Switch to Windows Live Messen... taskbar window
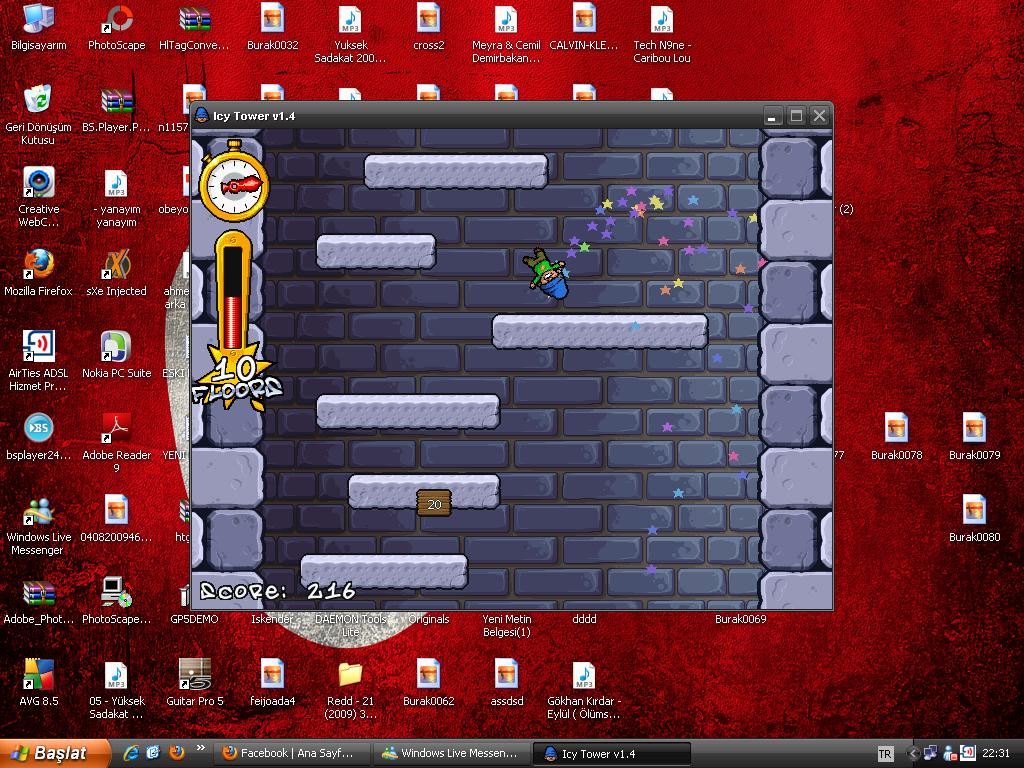The image size is (1024, 768). pyautogui.click(x=451, y=754)
